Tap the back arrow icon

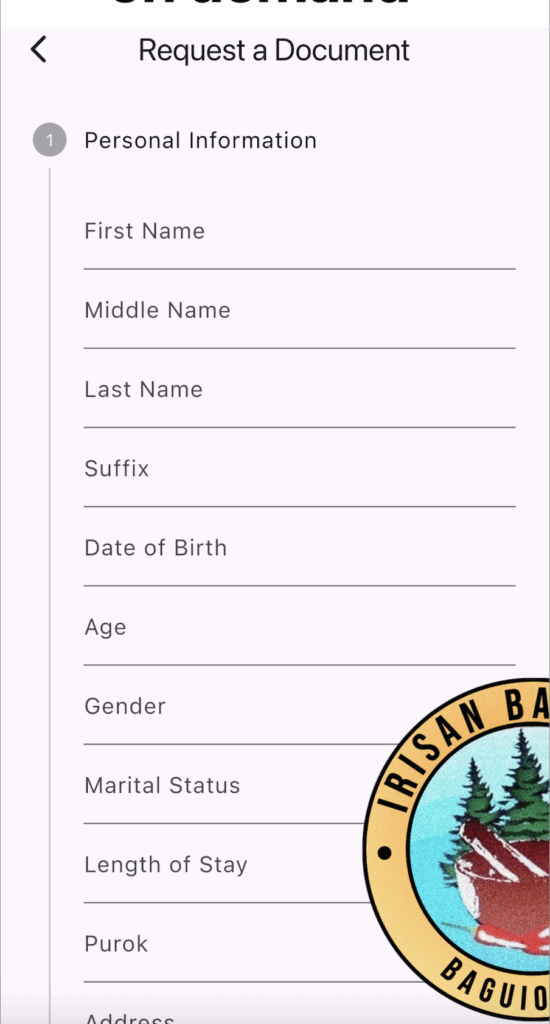39,50
